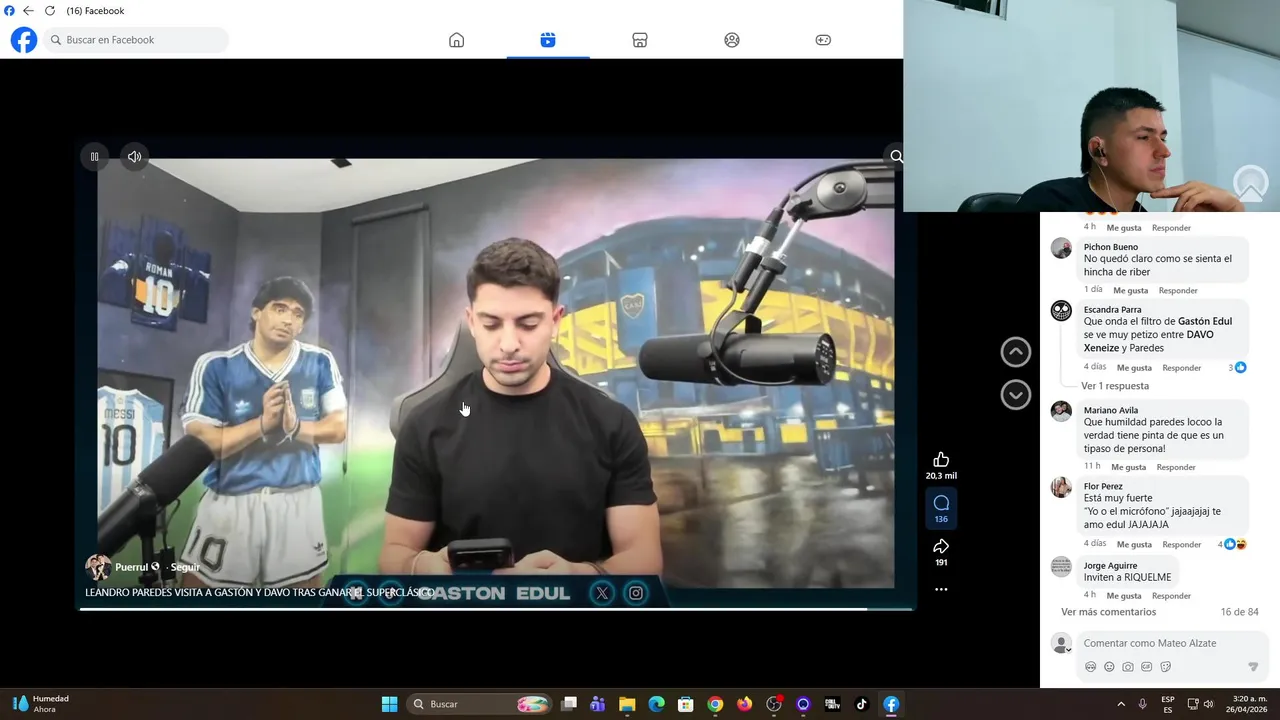Like Flor Perez's comment
The width and height of the screenshot is (1280, 720).
click(x=1134, y=544)
